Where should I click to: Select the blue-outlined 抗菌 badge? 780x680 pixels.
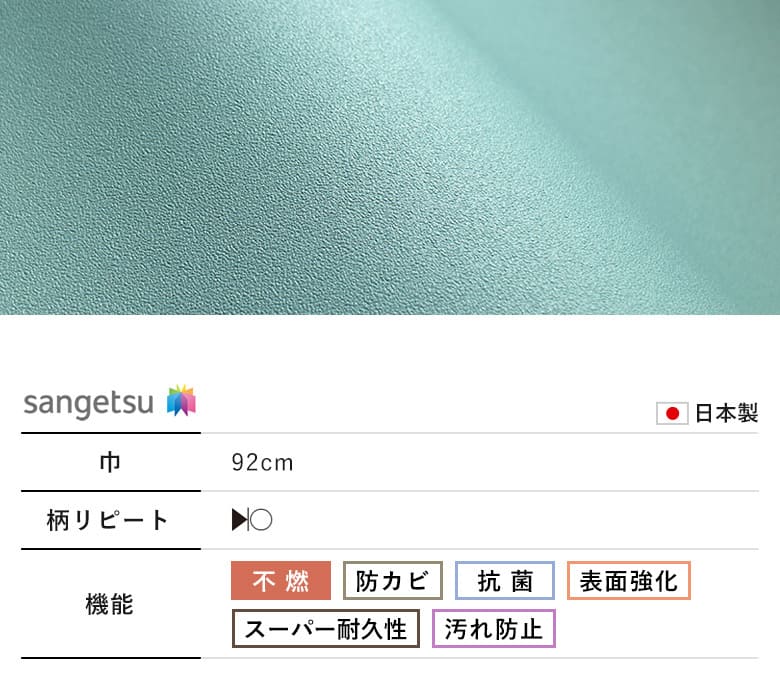tap(505, 581)
